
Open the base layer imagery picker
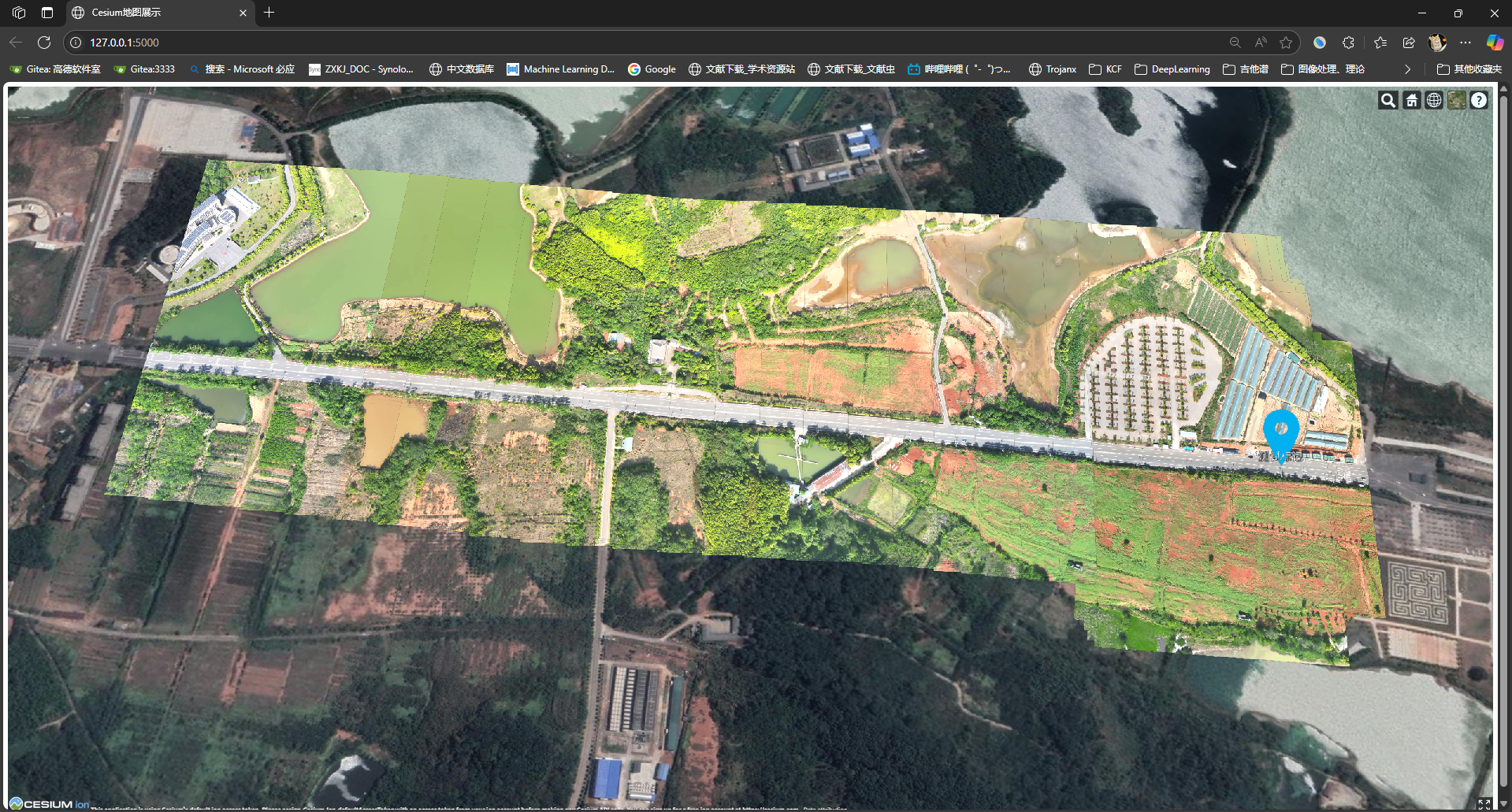1456,100
